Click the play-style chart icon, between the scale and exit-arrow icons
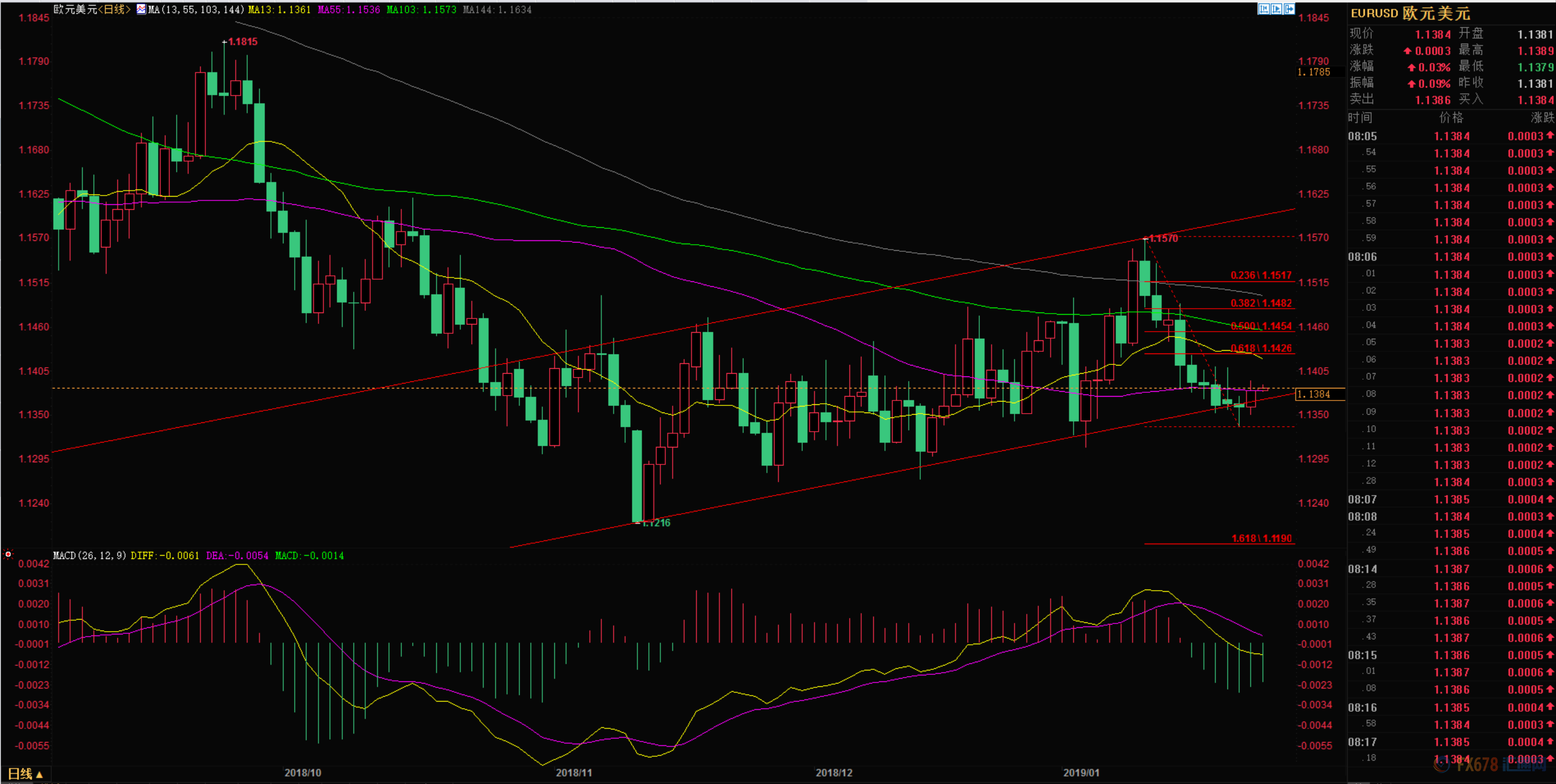Viewport: 1556px width, 784px height. point(1276,9)
